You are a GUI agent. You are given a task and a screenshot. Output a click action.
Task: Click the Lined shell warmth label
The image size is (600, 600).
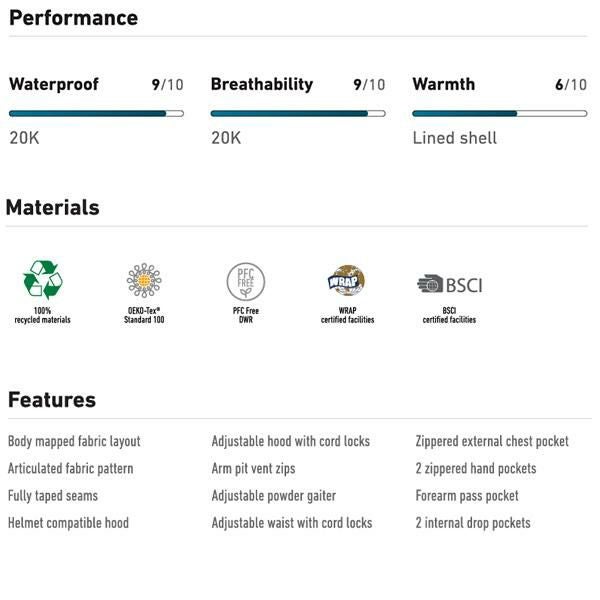pyautogui.click(x=454, y=138)
